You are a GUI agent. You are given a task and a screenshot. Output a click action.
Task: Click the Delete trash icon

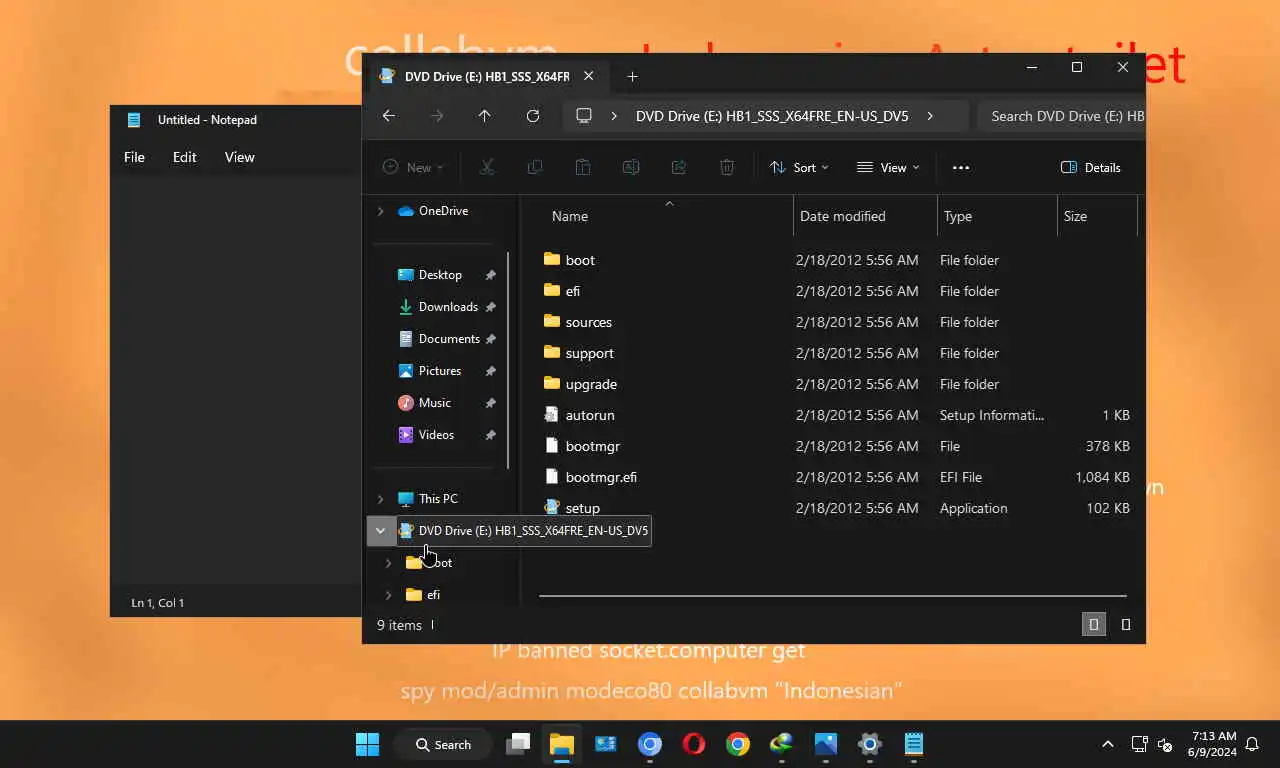727,167
